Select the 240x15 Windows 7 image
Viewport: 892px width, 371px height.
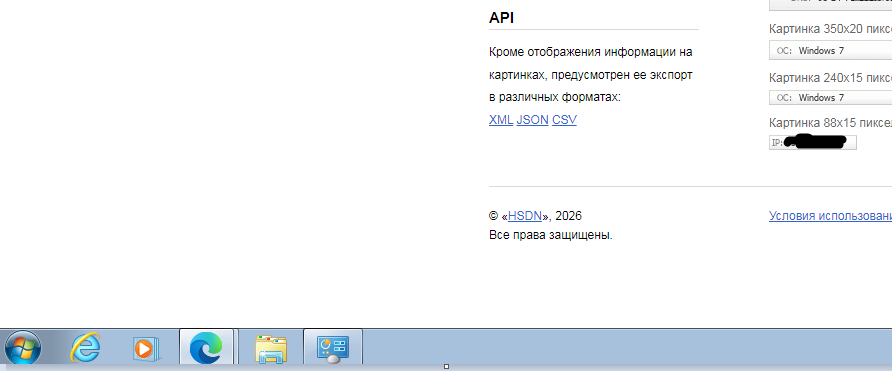[831, 98]
